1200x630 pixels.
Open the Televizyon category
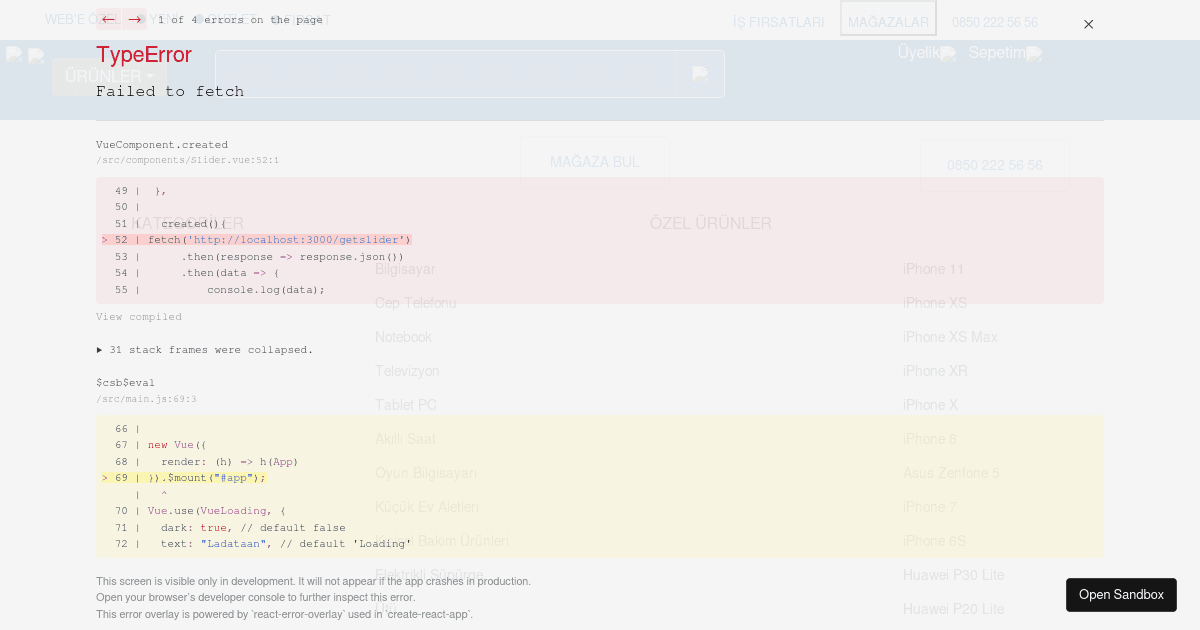coord(406,371)
